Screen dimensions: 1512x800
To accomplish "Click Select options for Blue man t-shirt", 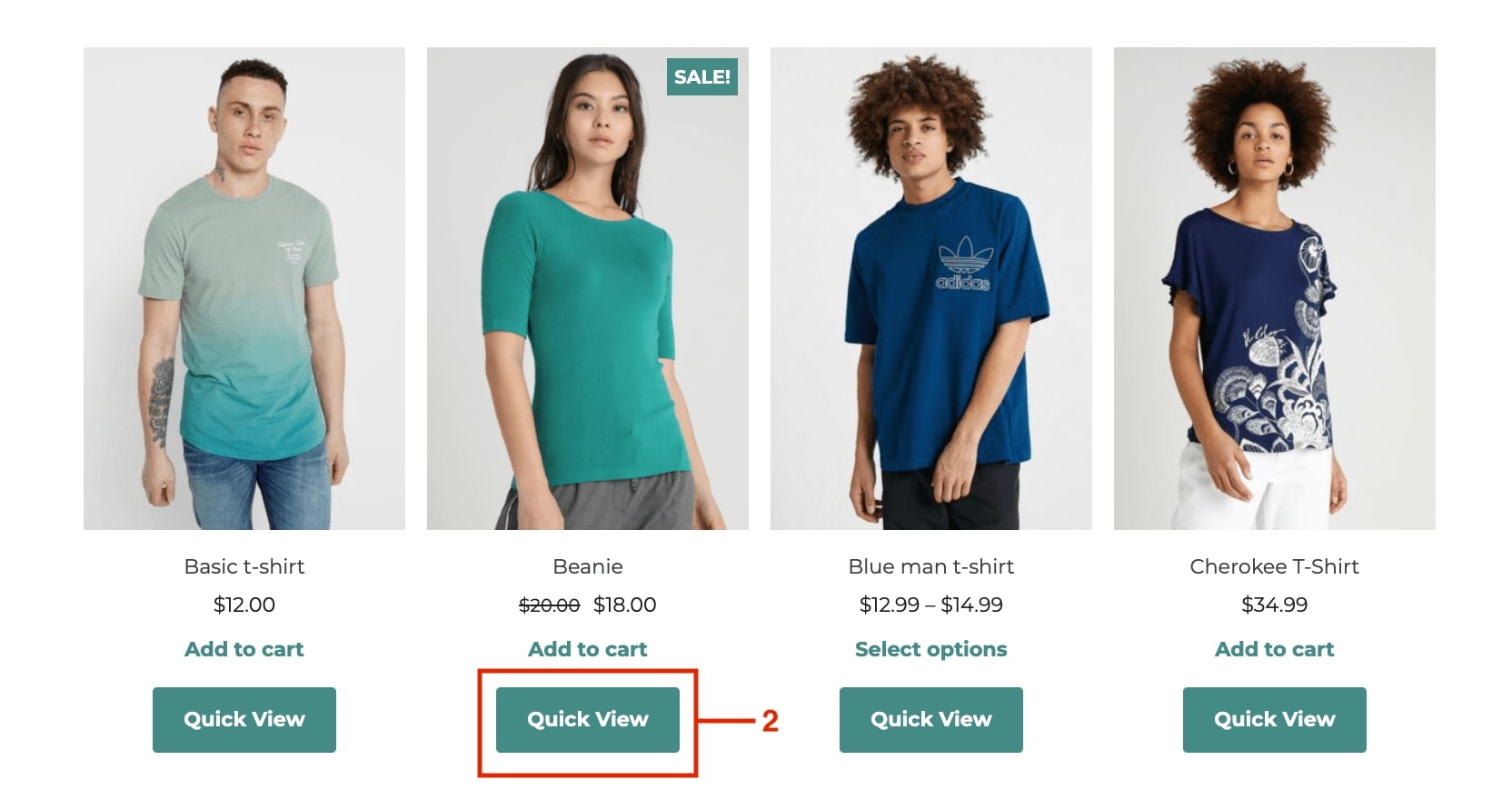I will click(931, 649).
